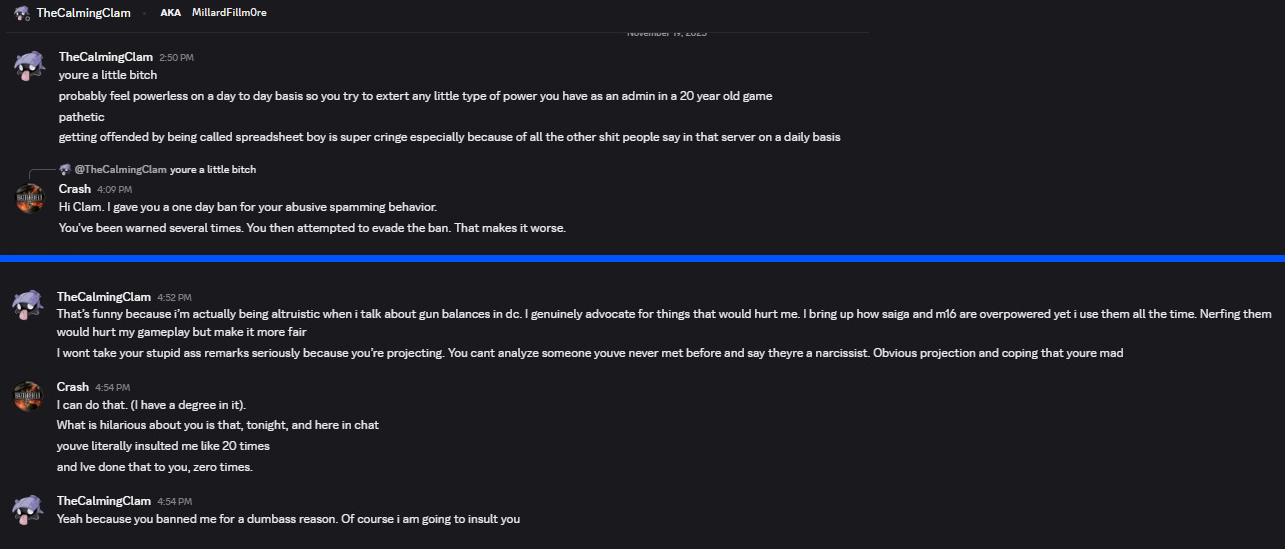This screenshot has width=1285, height=549.
Task: Click the 4:09 PM timestamp next to Crash
Action: (x=114, y=190)
